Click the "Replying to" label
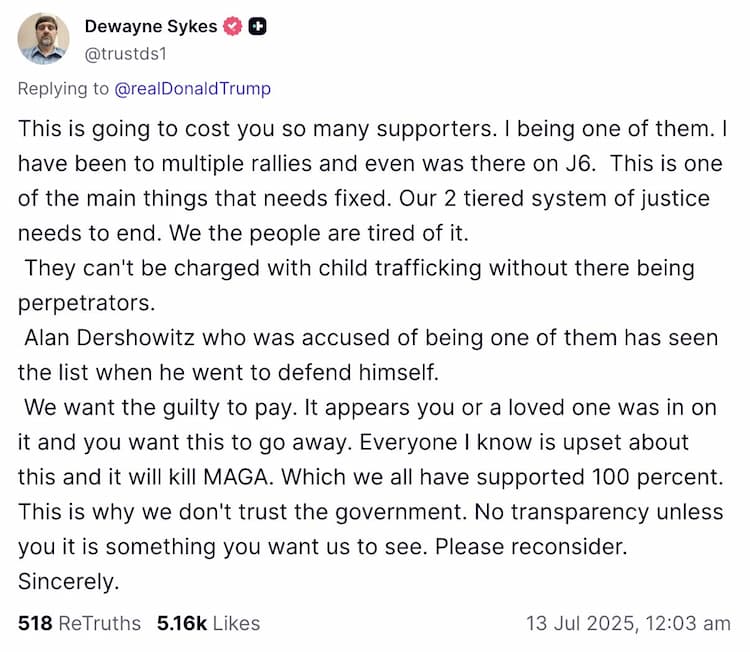 [x=64, y=89]
